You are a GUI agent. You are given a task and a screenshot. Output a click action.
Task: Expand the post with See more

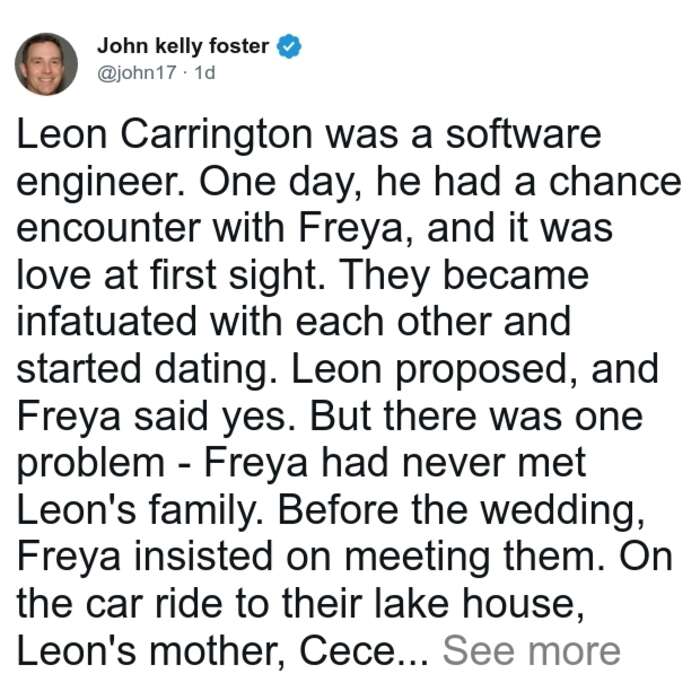pyautogui.click(x=531, y=651)
